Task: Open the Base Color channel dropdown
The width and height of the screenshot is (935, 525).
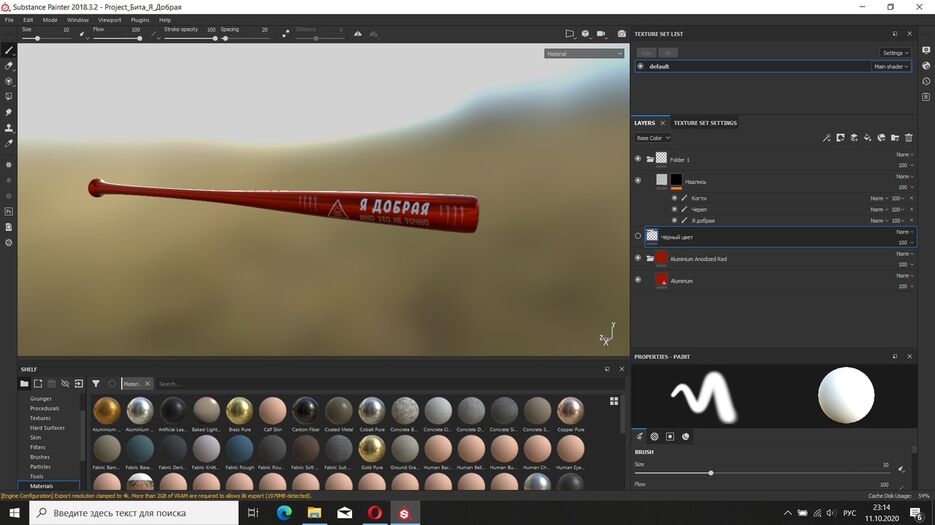Action: point(653,138)
